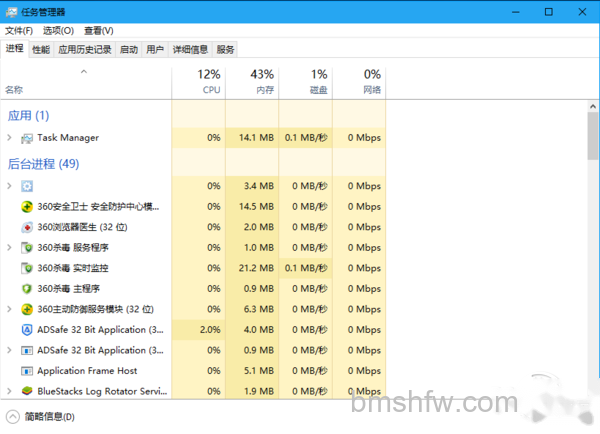
Task: Sort processes by the 内存 column header
Action: coord(252,82)
